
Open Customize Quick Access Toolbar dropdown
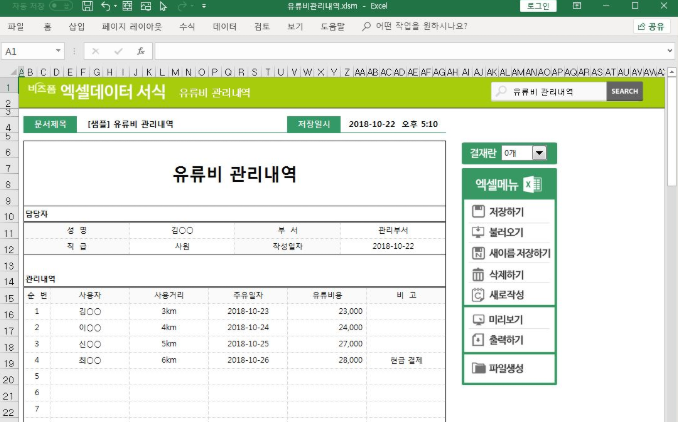pyautogui.click(x=204, y=6)
